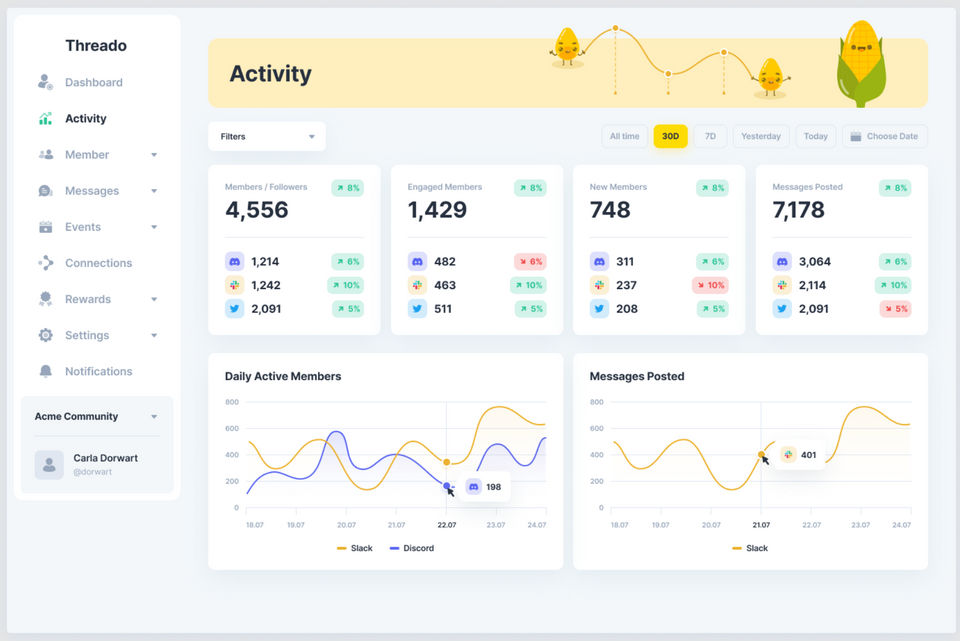Click the red 5% badge in Messages Posted card
Viewport: 960px width, 641px height.
tap(895, 309)
